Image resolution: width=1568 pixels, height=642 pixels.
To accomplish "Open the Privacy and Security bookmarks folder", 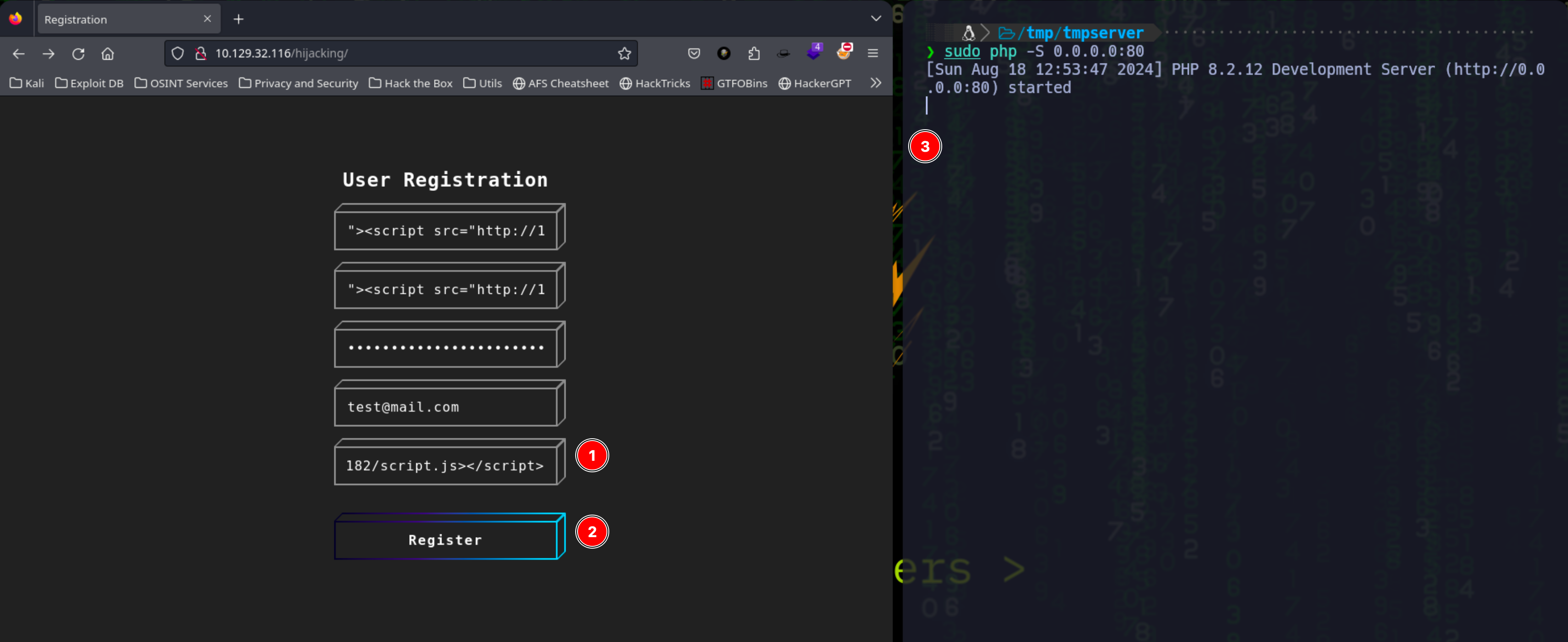I will coord(298,83).
